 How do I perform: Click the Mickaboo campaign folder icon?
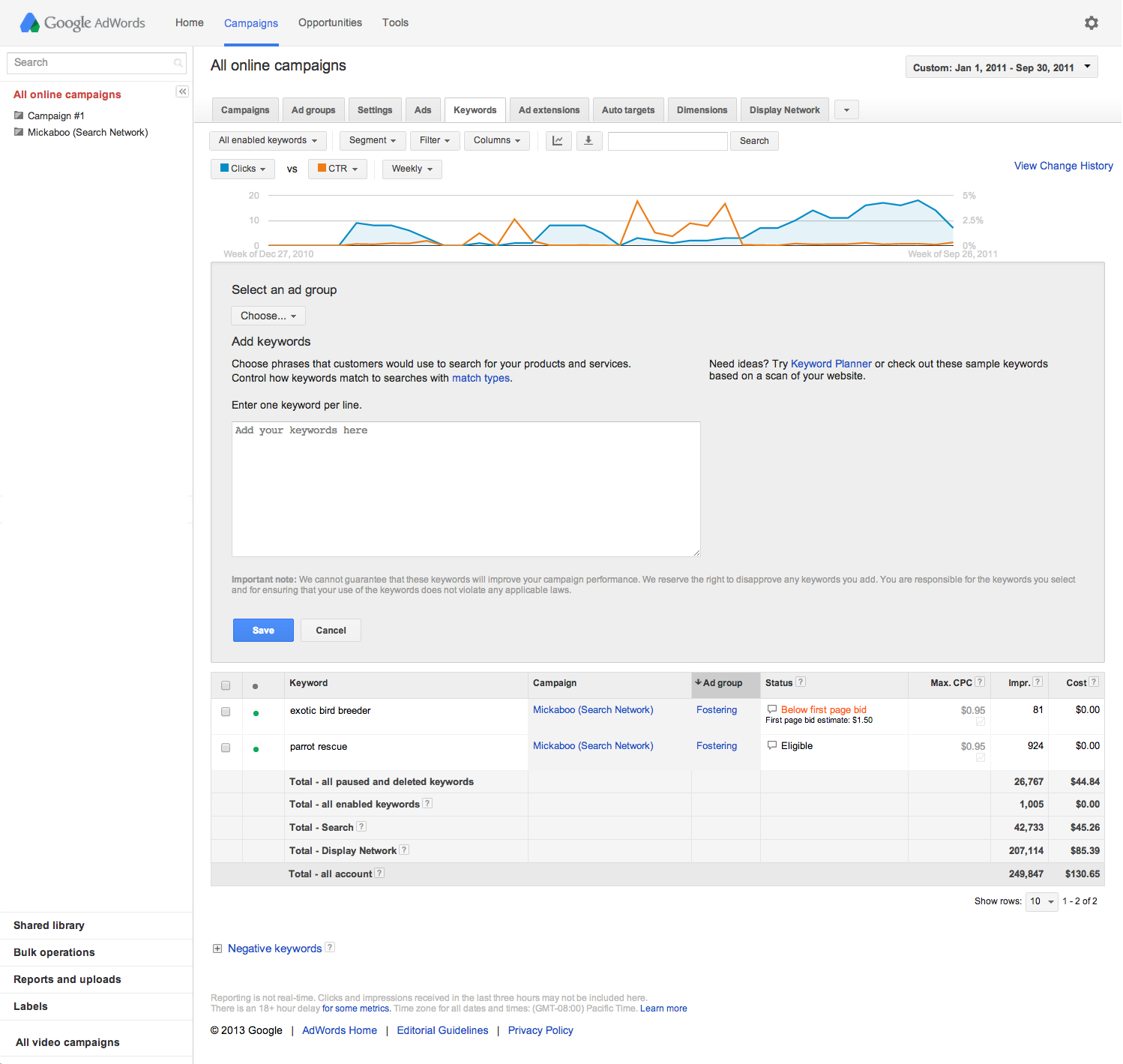tap(19, 132)
